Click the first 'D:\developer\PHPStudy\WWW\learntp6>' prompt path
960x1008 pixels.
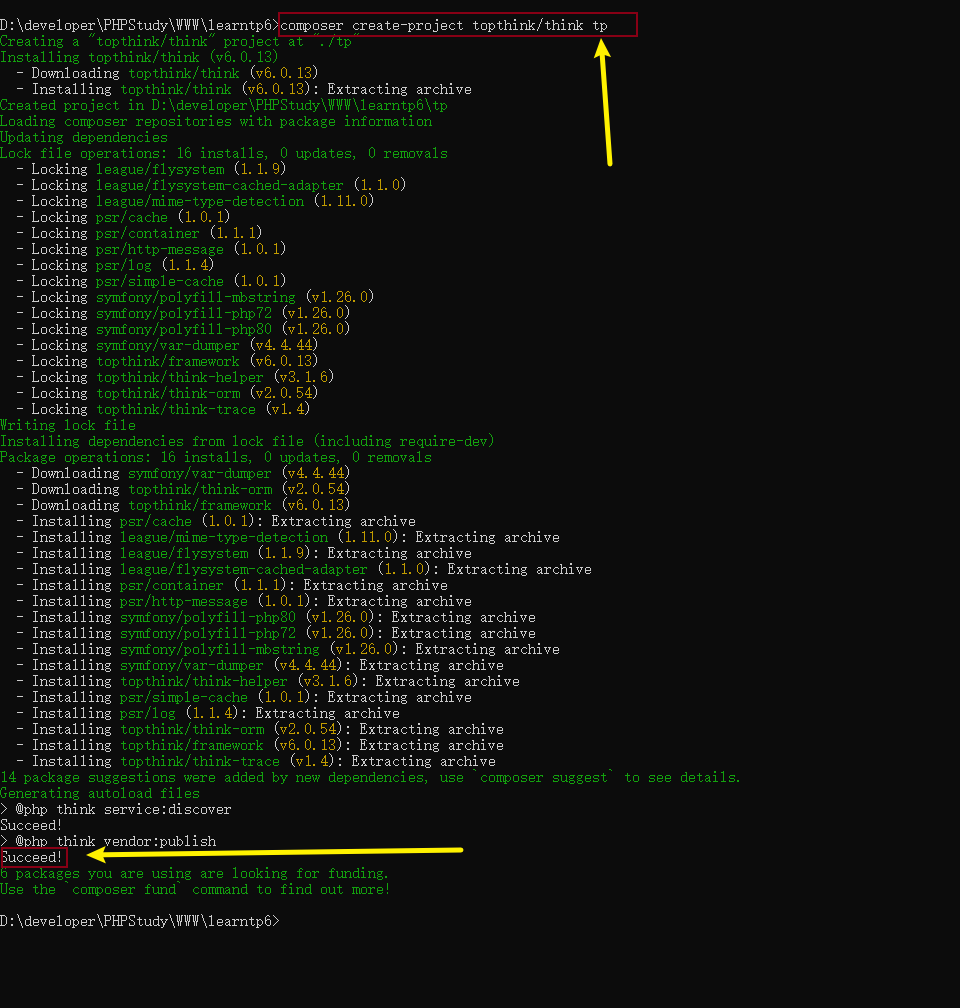click(x=140, y=26)
